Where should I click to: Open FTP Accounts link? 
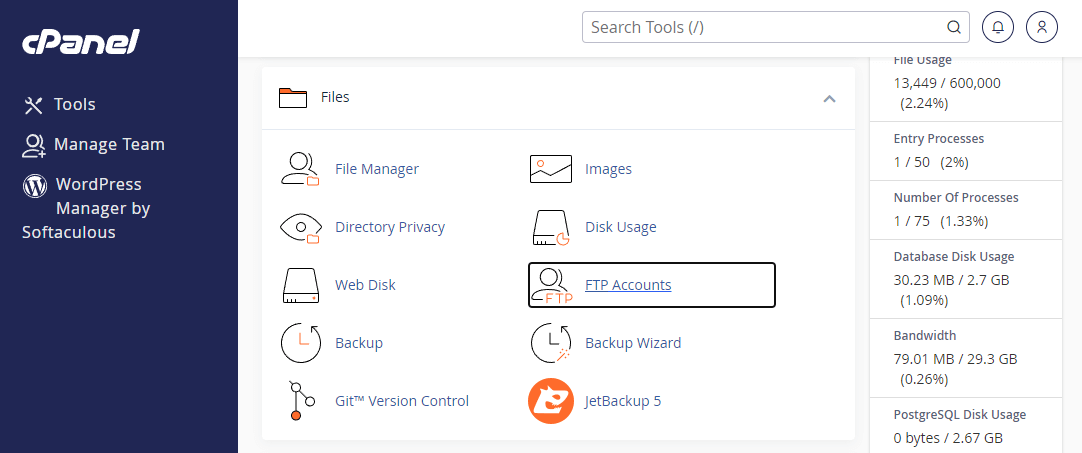[x=628, y=285]
